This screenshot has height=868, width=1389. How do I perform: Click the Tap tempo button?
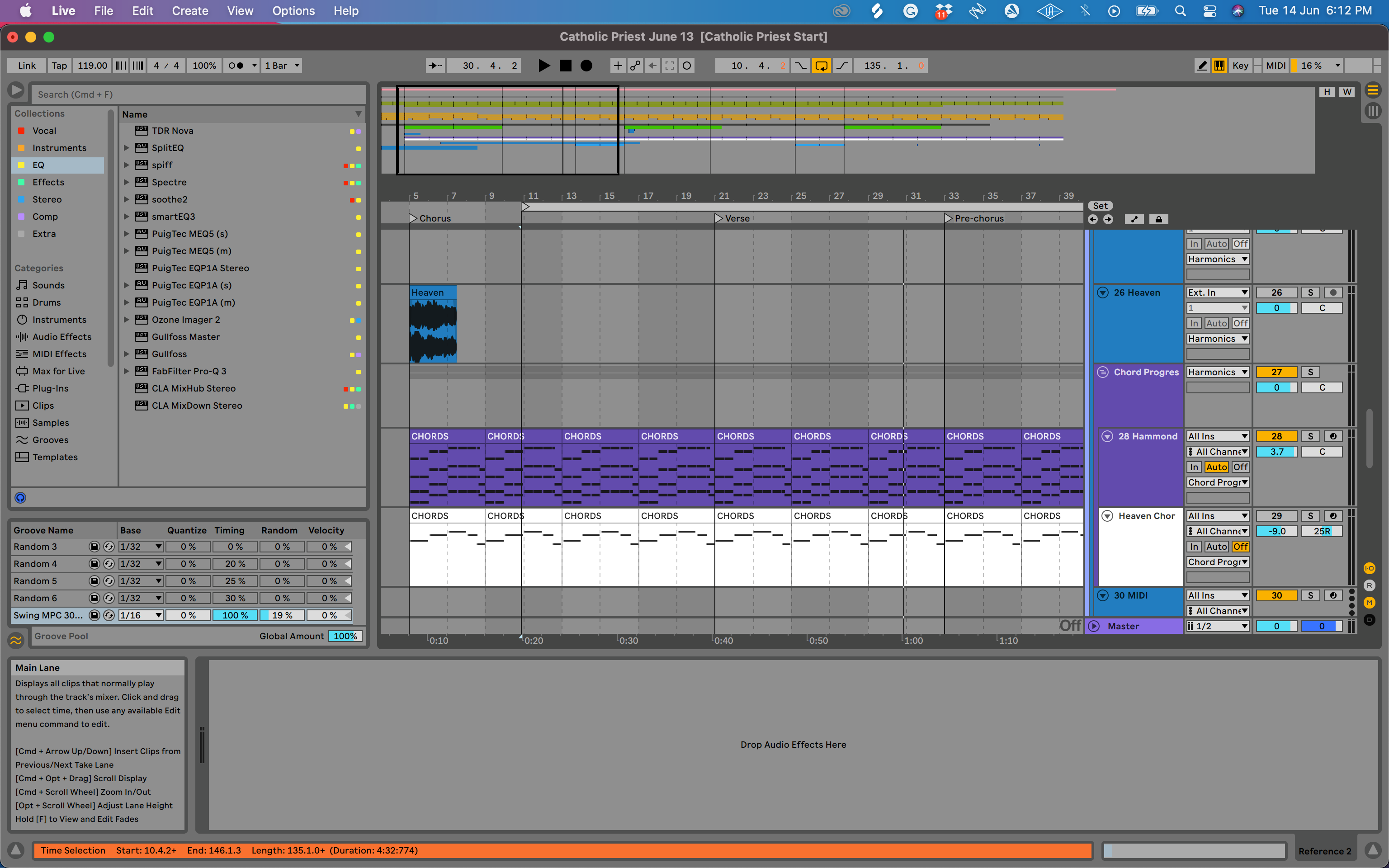(59, 66)
